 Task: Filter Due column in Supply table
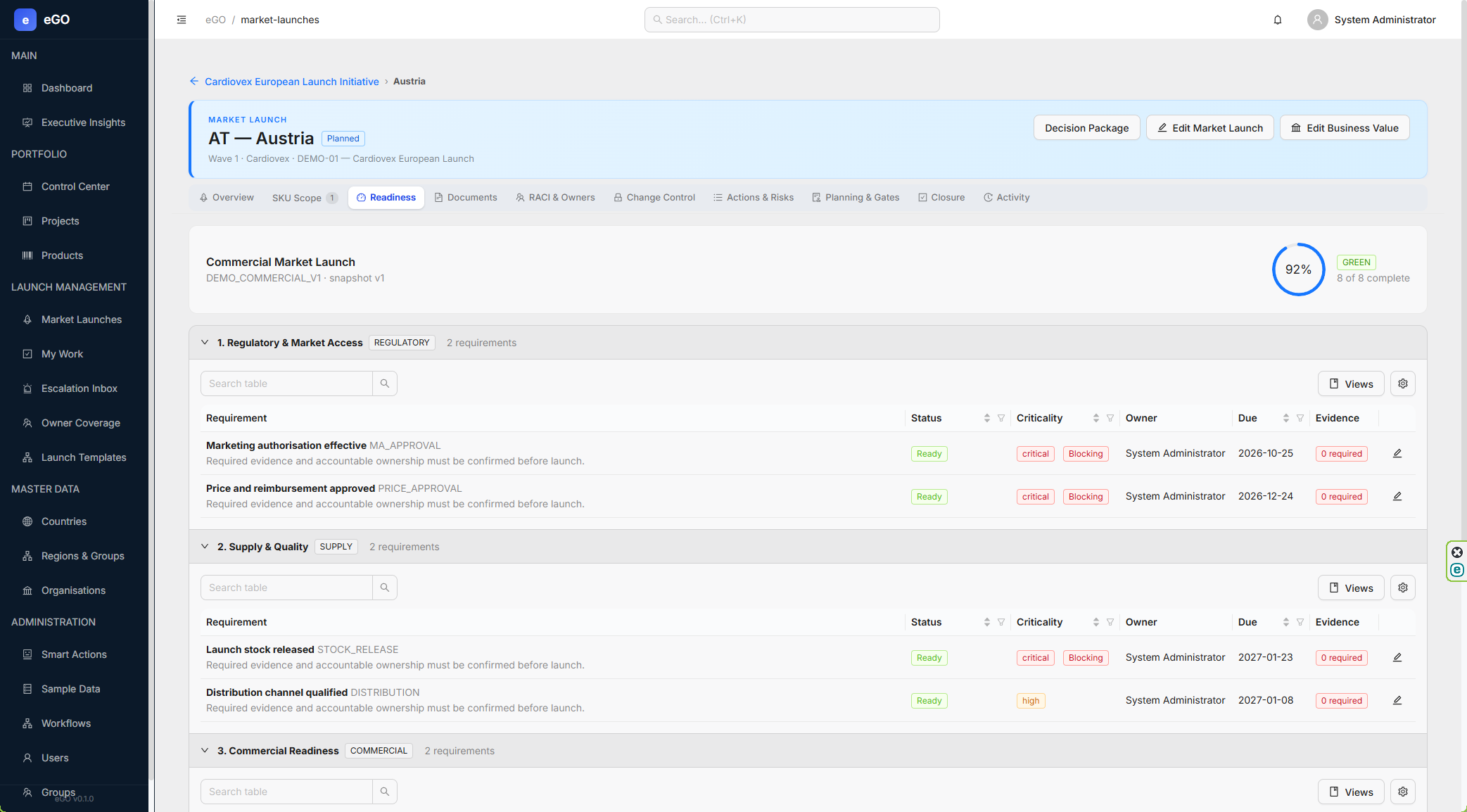point(1300,622)
